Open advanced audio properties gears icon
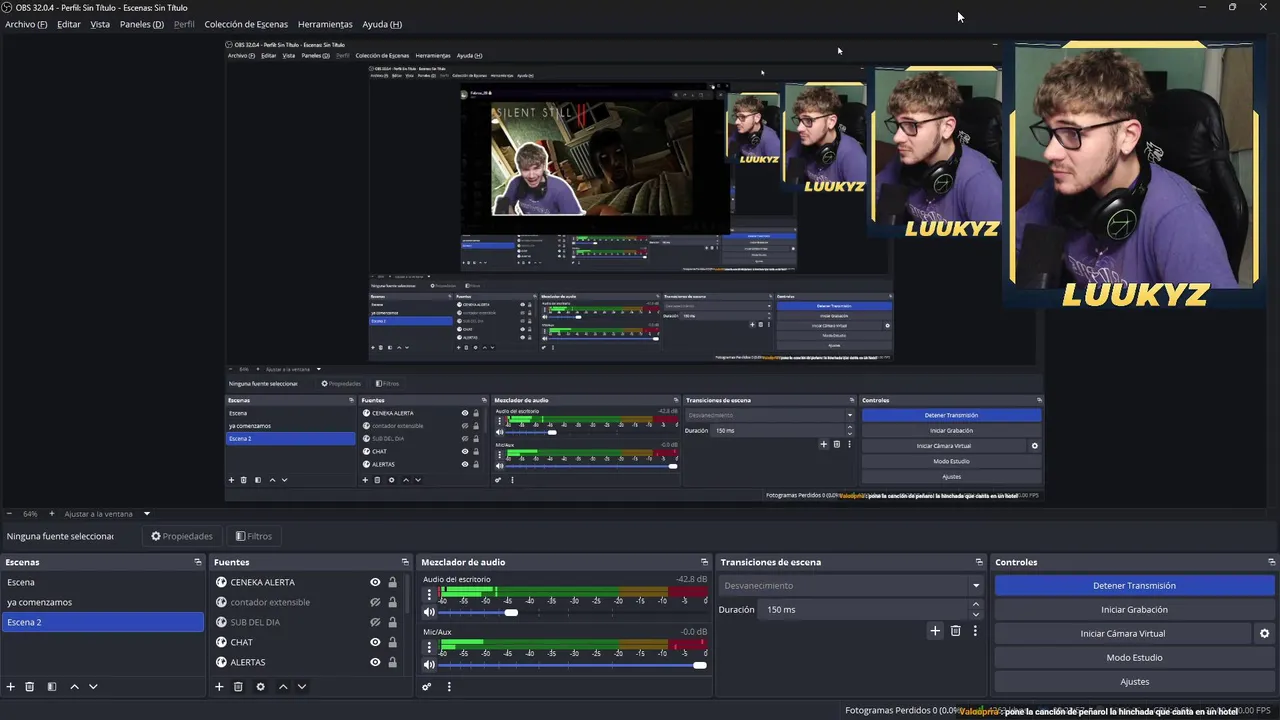Image resolution: width=1280 pixels, height=720 pixels. tap(427, 687)
